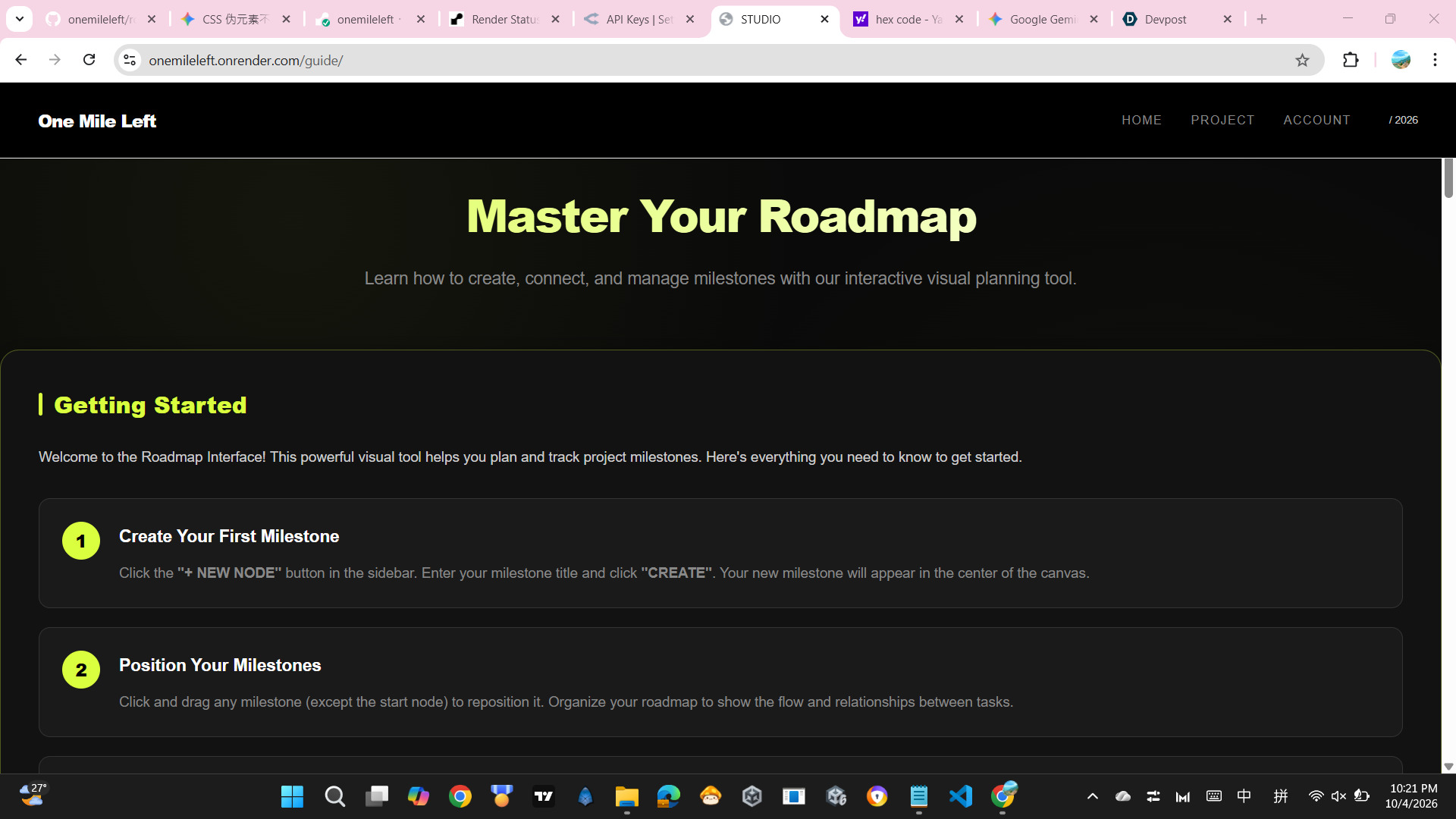Open Visual Studio Code from taskbar
Image resolution: width=1456 pixels, height=819 pixels.
coord(960,796)
